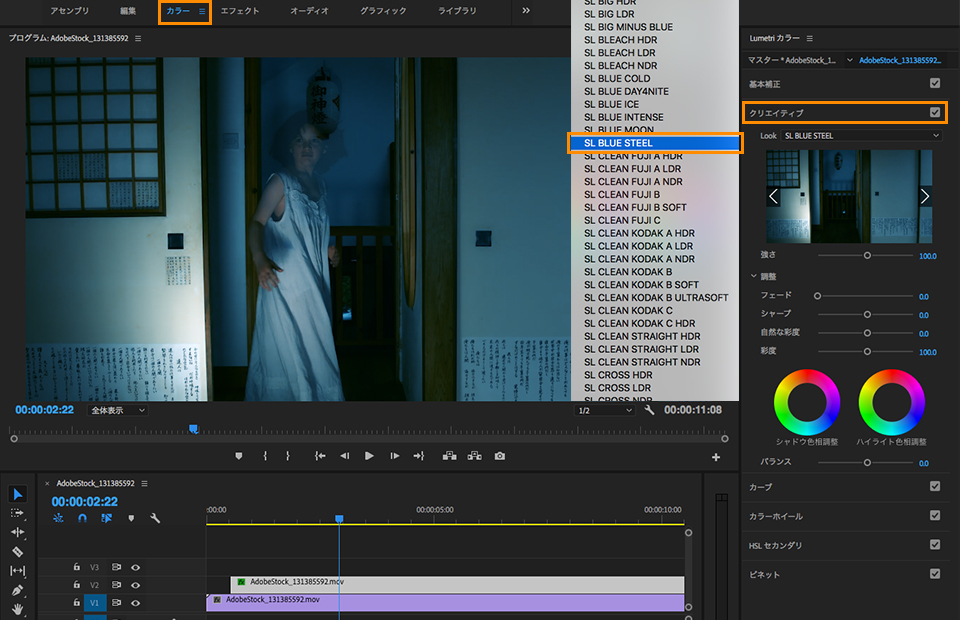Screen dimensions: 960x620
Task: Step forward one frame
Action: 394,456
